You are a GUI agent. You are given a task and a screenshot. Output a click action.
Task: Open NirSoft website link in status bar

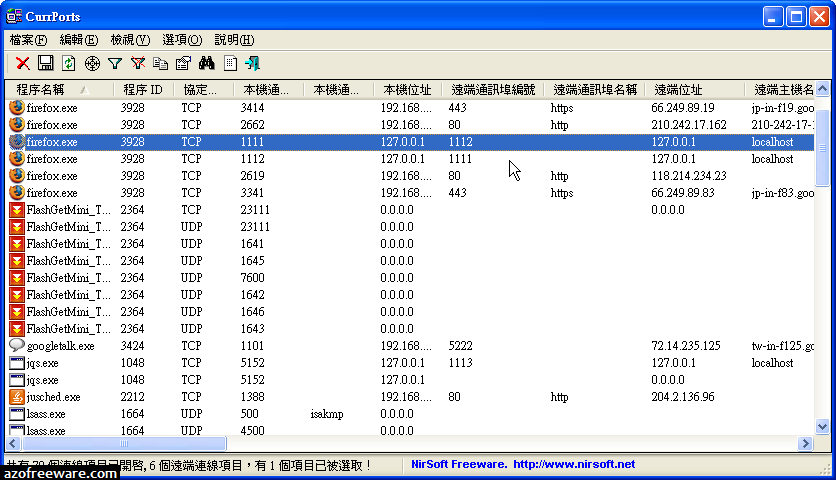pos(574,464)
